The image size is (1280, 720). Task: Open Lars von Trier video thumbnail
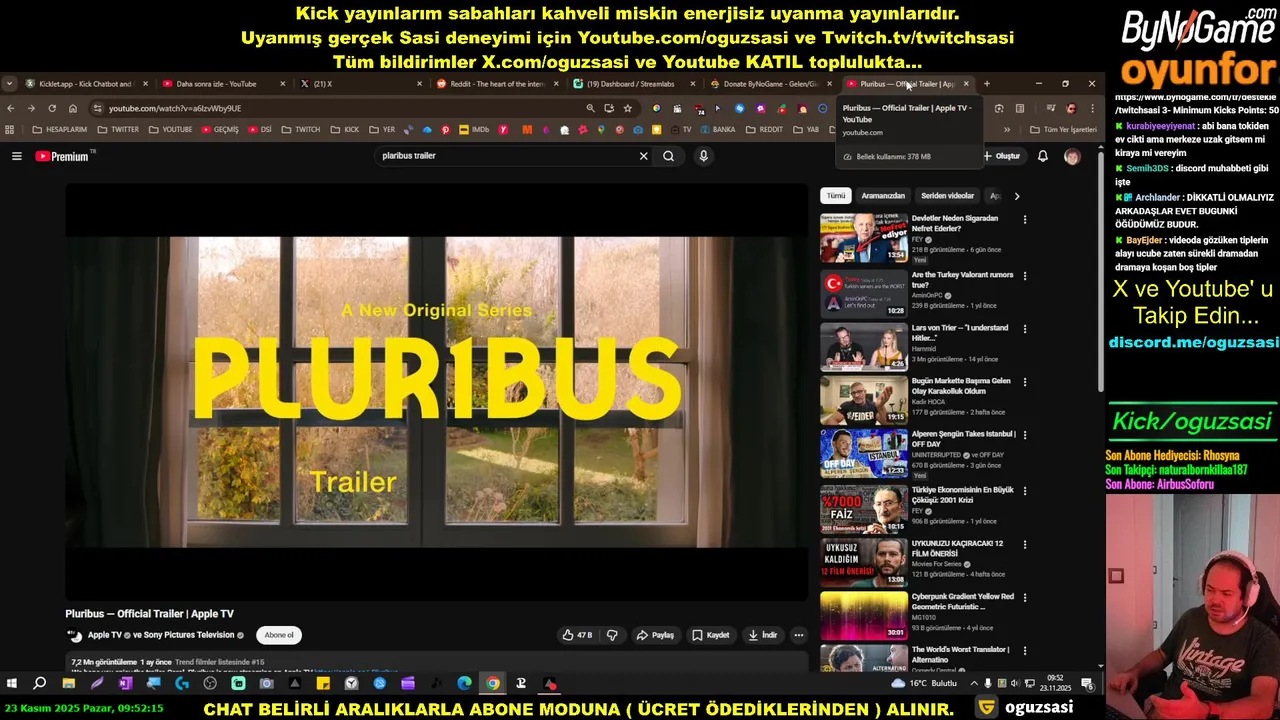click(864, 345)
